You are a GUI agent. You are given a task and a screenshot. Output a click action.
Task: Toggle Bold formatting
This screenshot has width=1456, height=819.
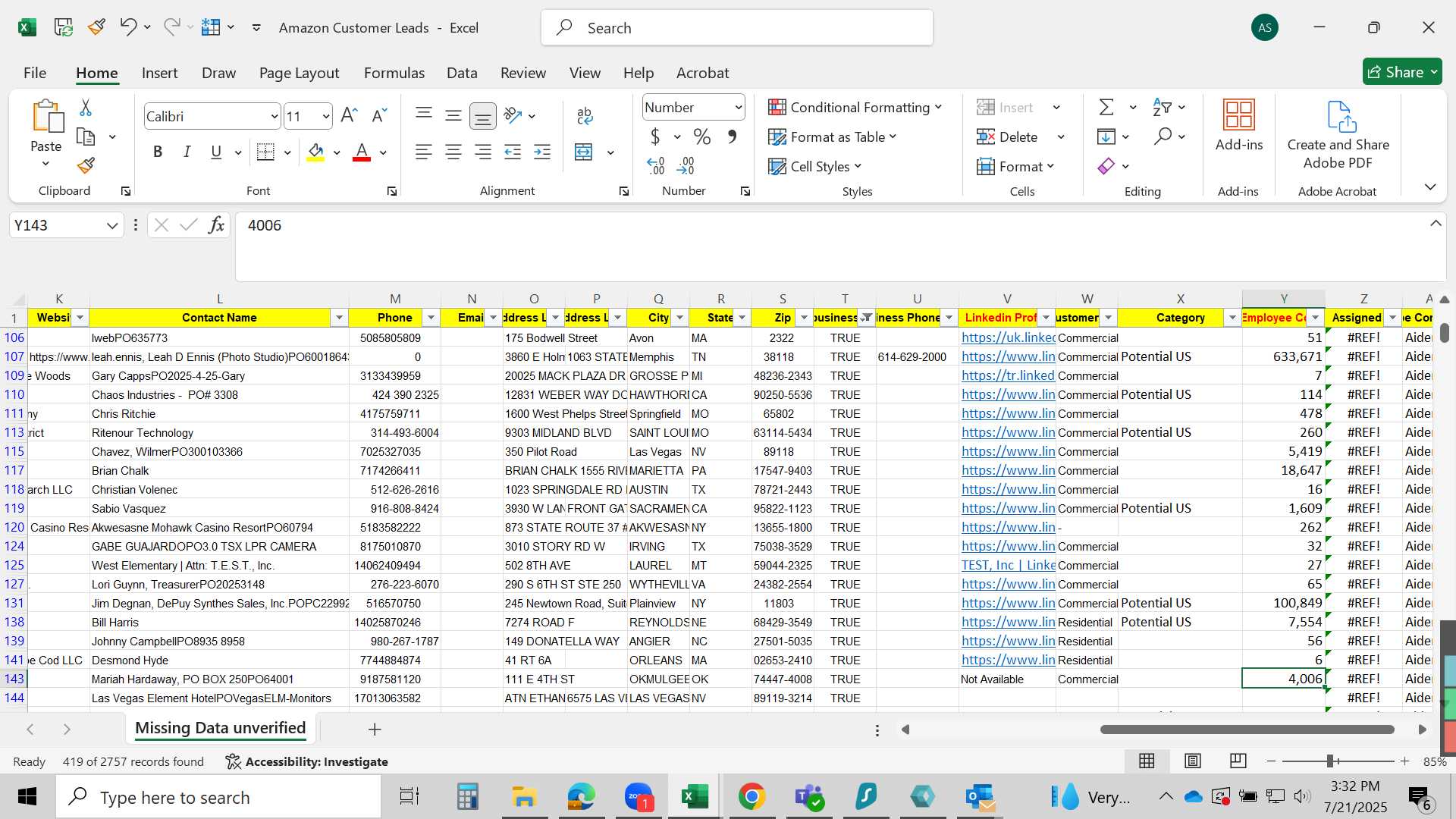click(158, 152)
